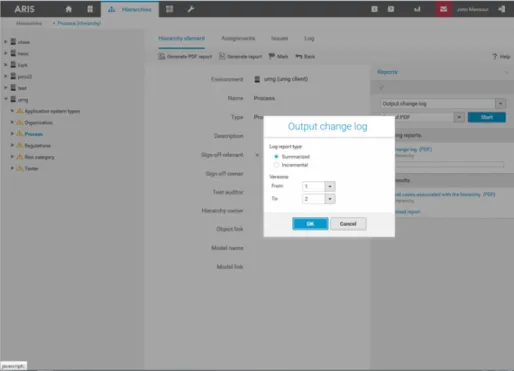This screenshot has height=371, width=514.
Task: Open the change log (PDF) link
Action: coord(413,149)
